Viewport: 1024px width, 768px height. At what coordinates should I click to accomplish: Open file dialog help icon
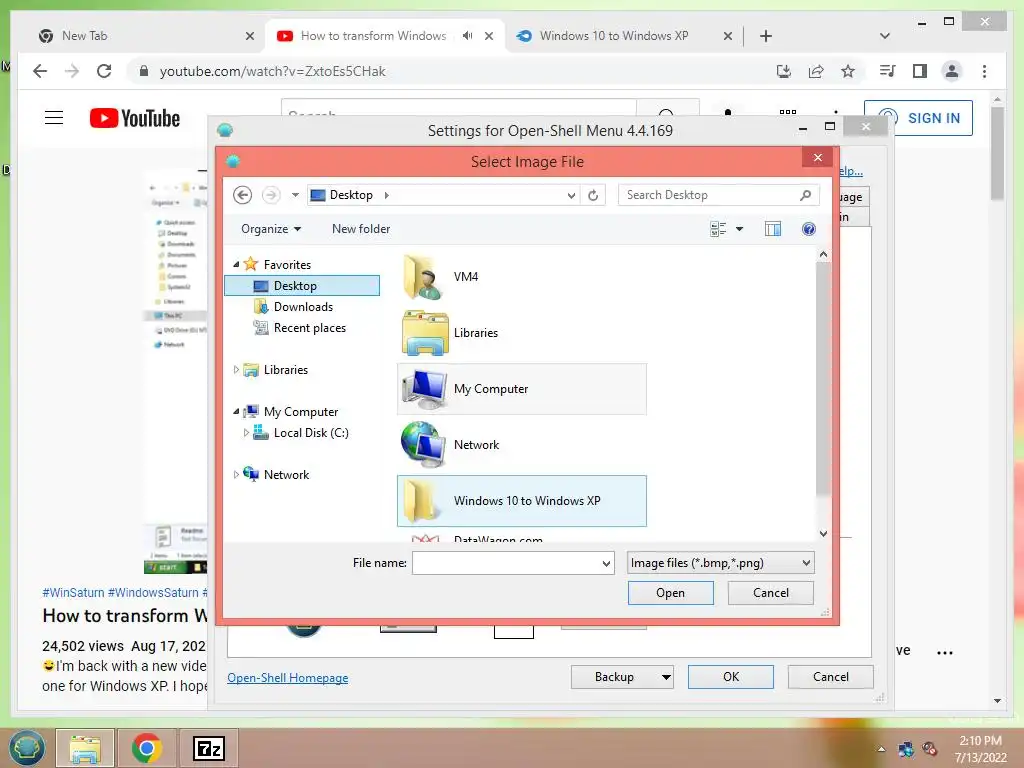(x=808, y=229)
